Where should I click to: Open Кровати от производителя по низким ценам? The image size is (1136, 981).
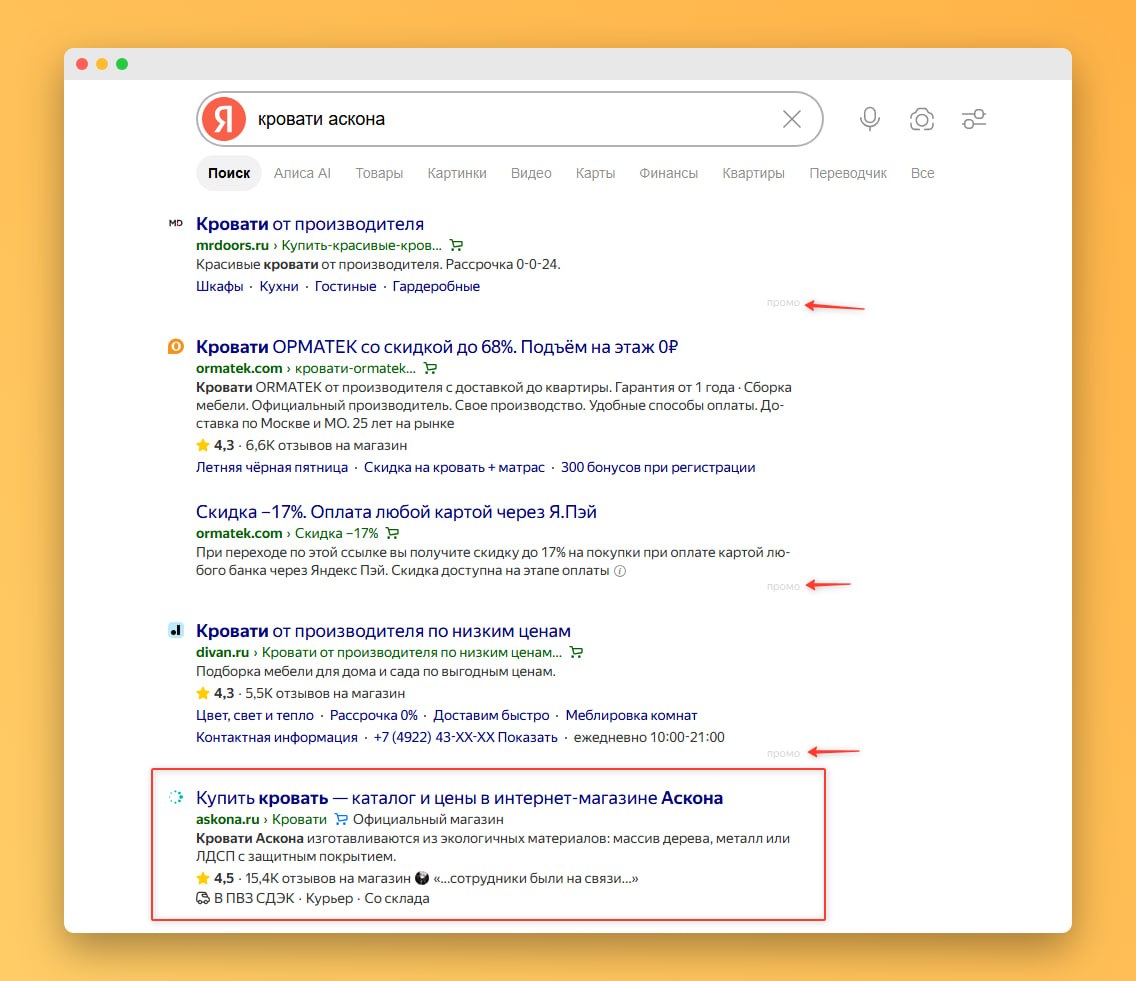tap(383, 631)
